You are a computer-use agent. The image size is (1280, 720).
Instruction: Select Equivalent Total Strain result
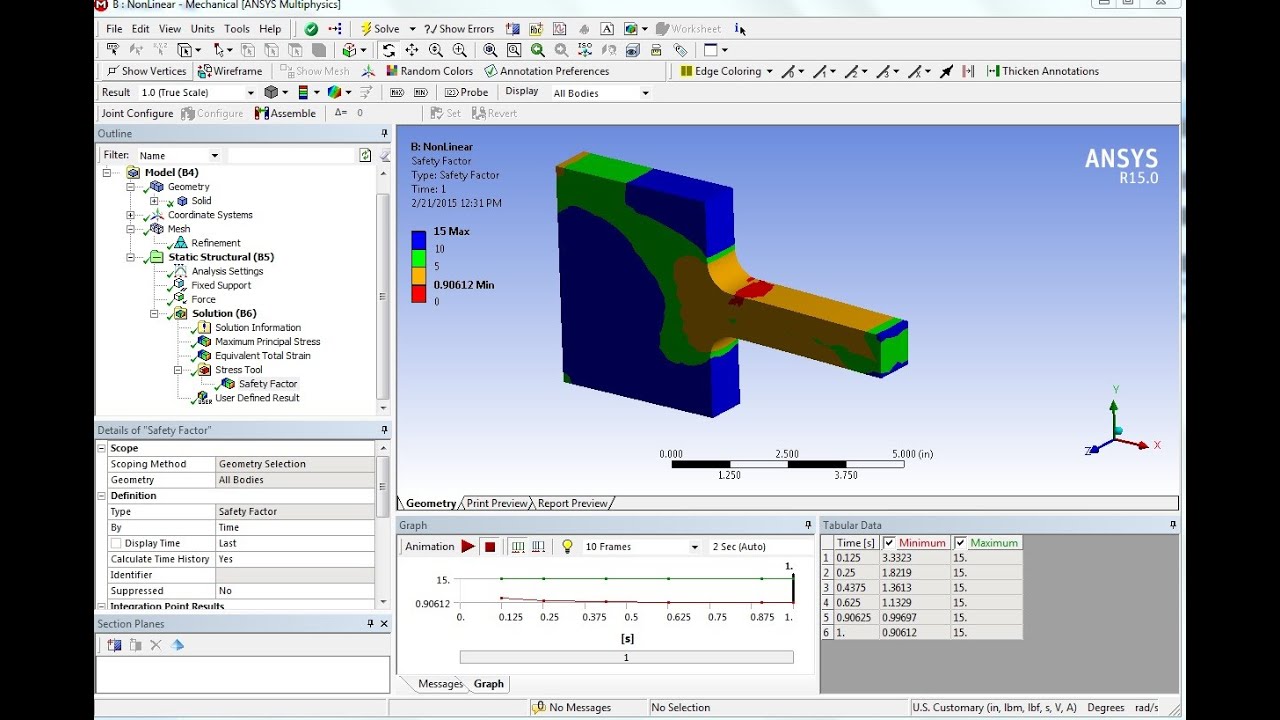(x=262, y=356)
